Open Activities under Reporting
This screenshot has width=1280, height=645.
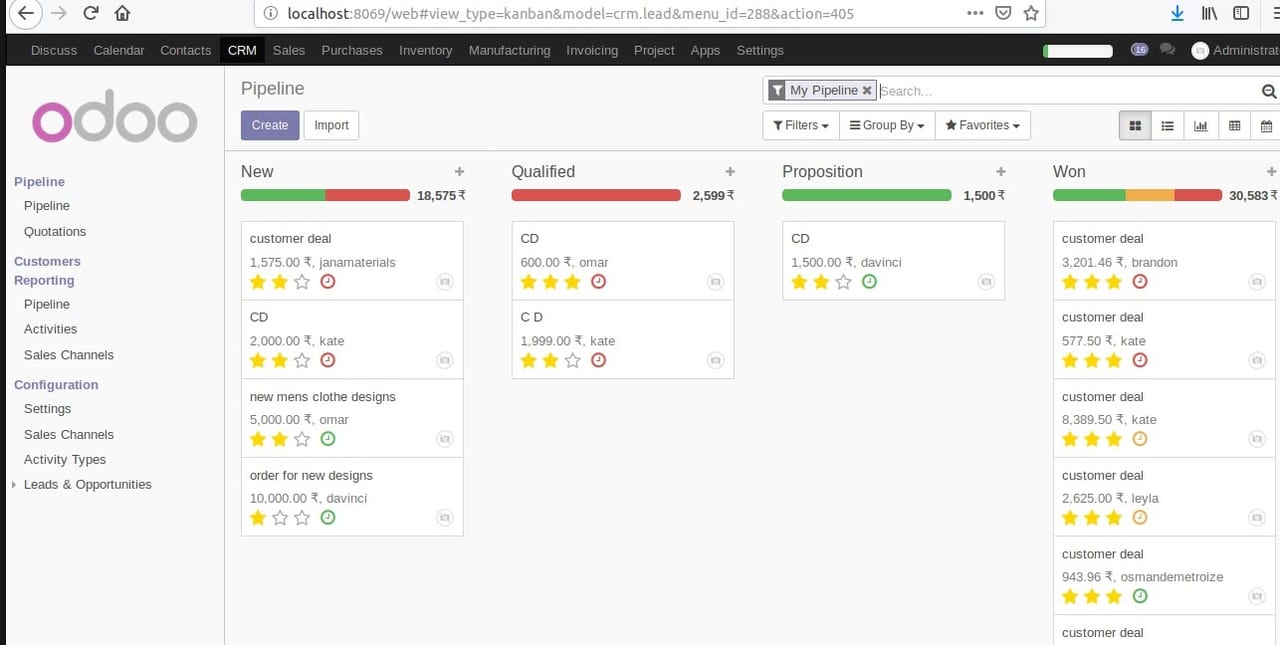pyautogui.click(x=50, y=329)
